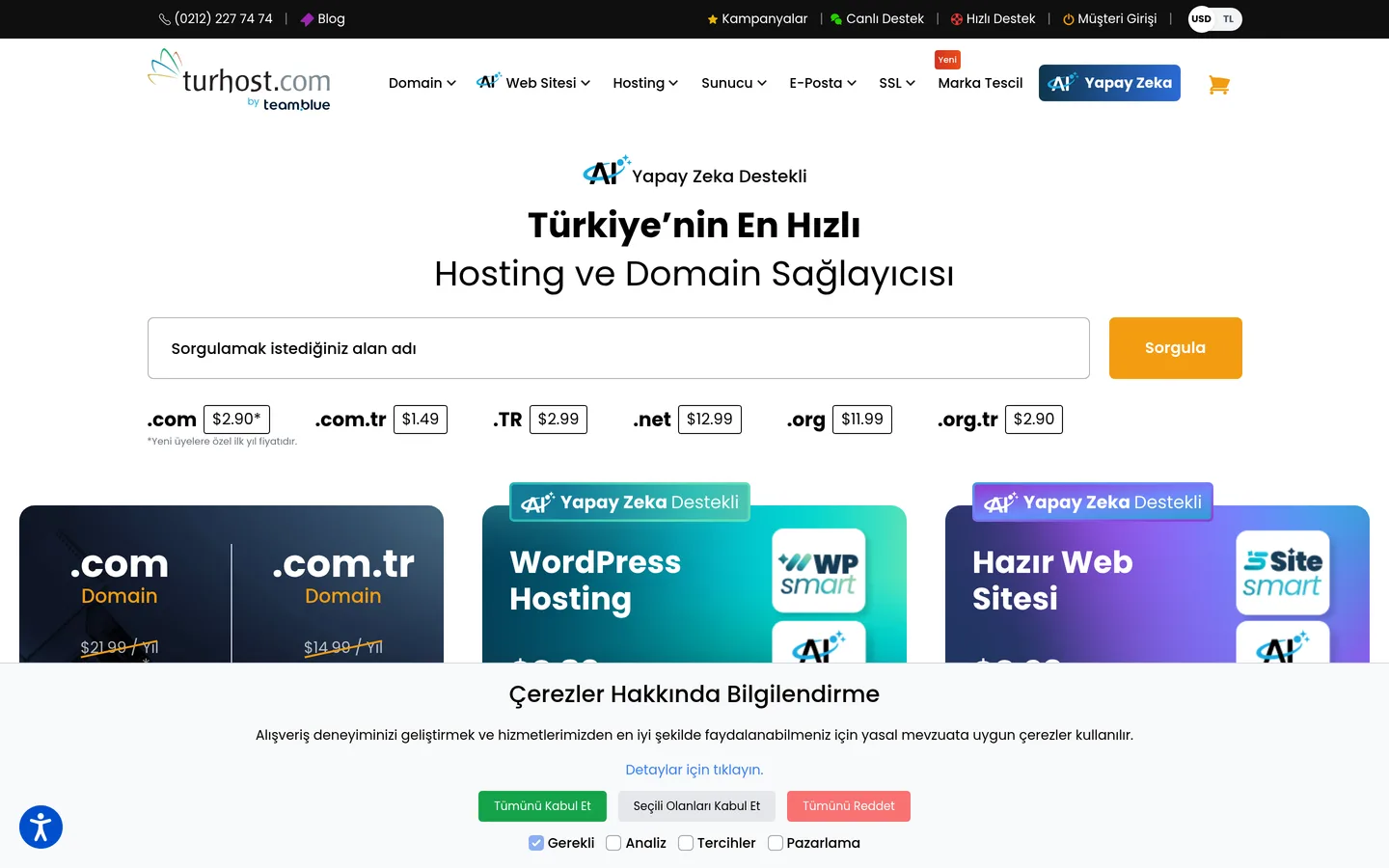Click the WP smart logo tile
Screen dimensions: 1389x868
pos(819,571)
